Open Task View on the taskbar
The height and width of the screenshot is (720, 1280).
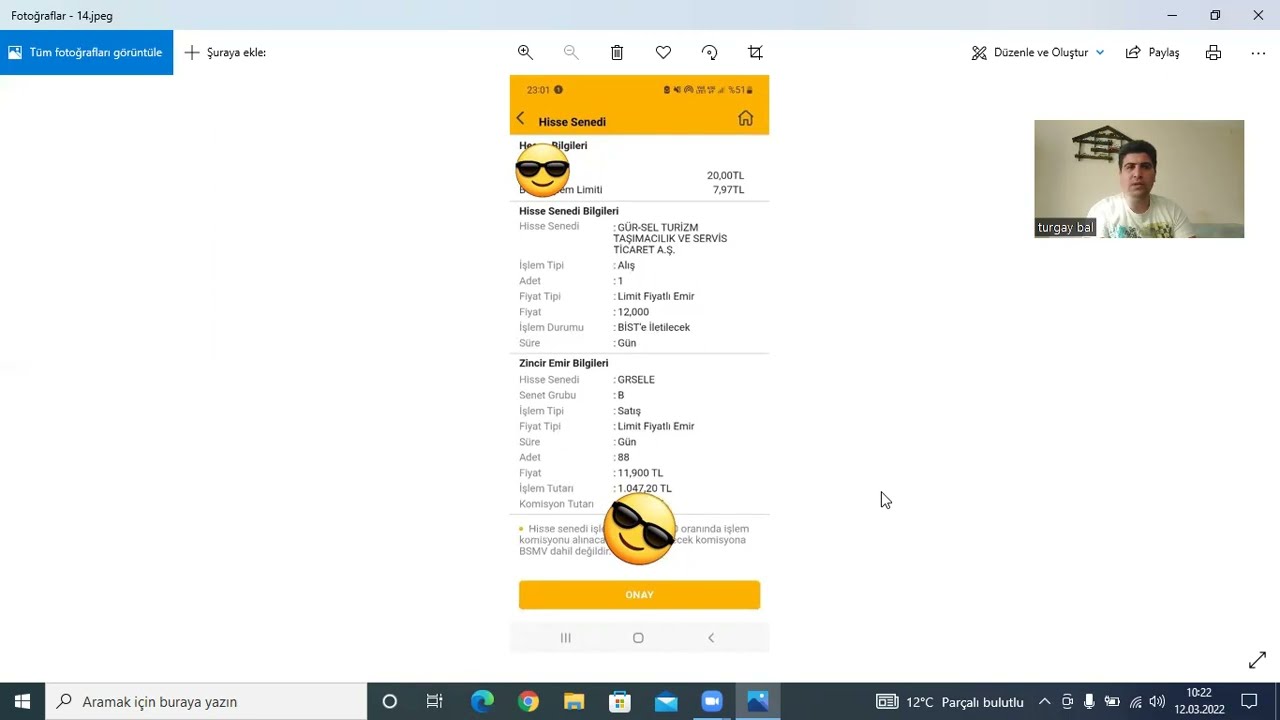point(435,701)
